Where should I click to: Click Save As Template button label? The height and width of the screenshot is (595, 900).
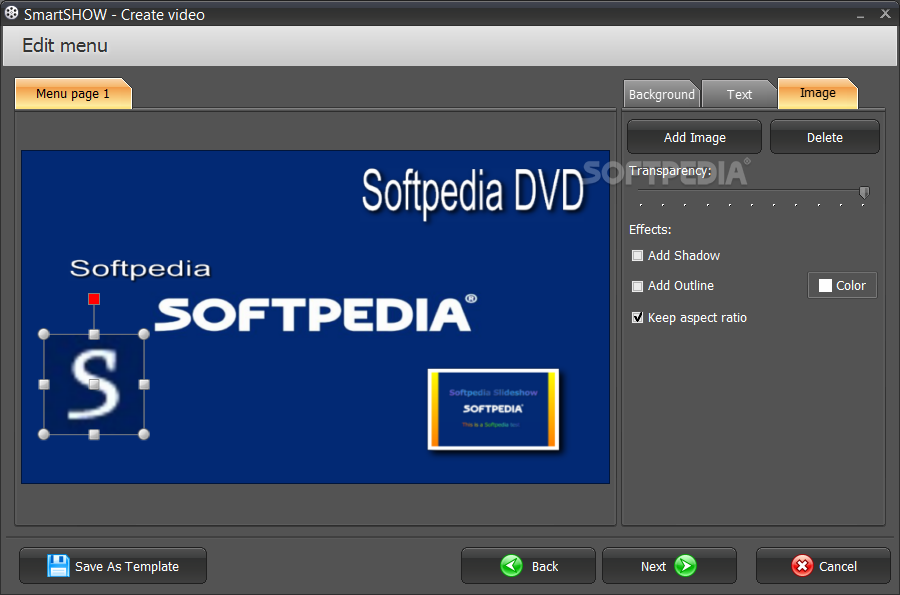127,566
